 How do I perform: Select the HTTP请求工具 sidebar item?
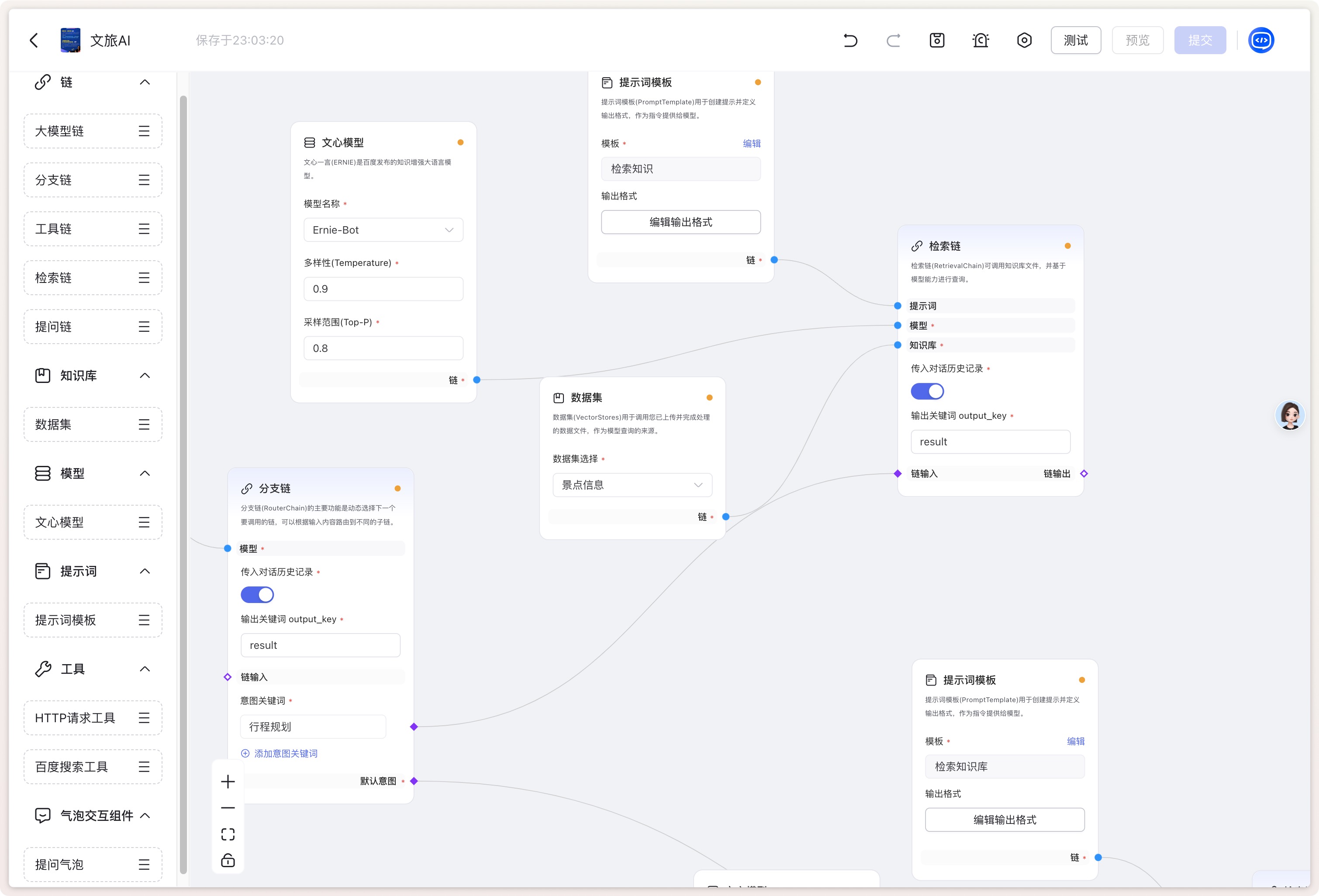(93, 718)
